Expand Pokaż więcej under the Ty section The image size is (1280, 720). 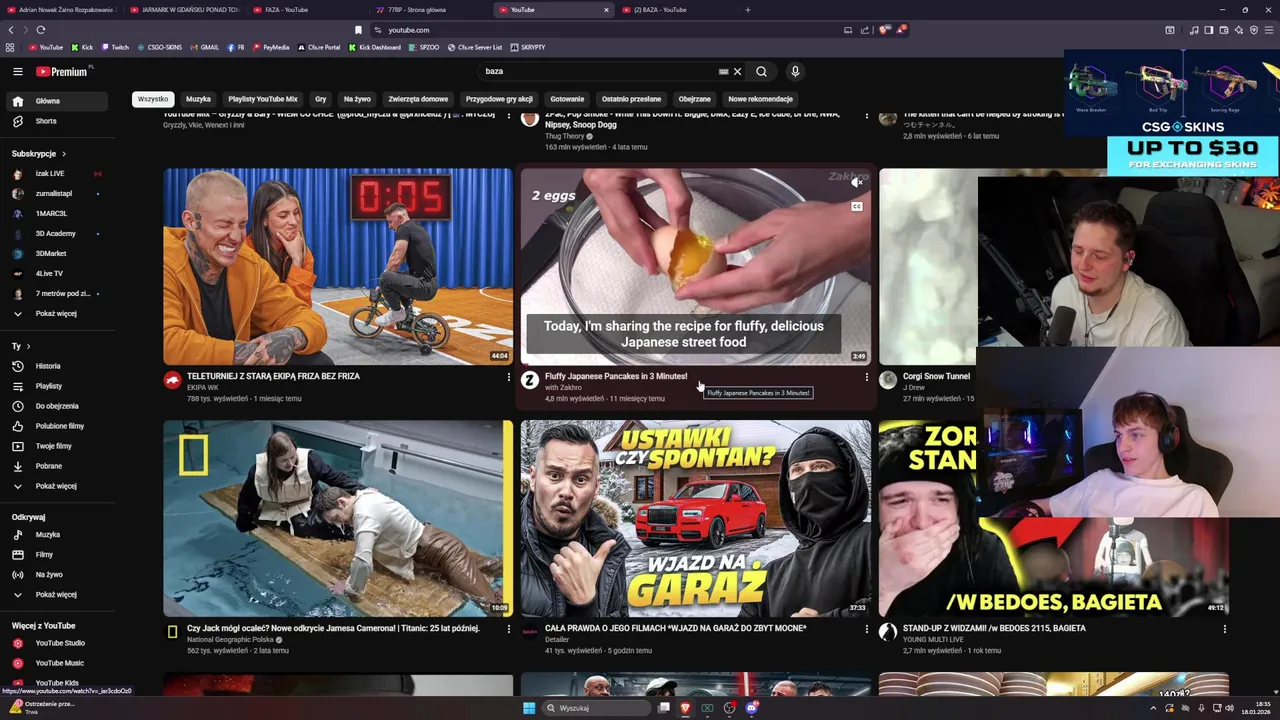pos(55,486)
